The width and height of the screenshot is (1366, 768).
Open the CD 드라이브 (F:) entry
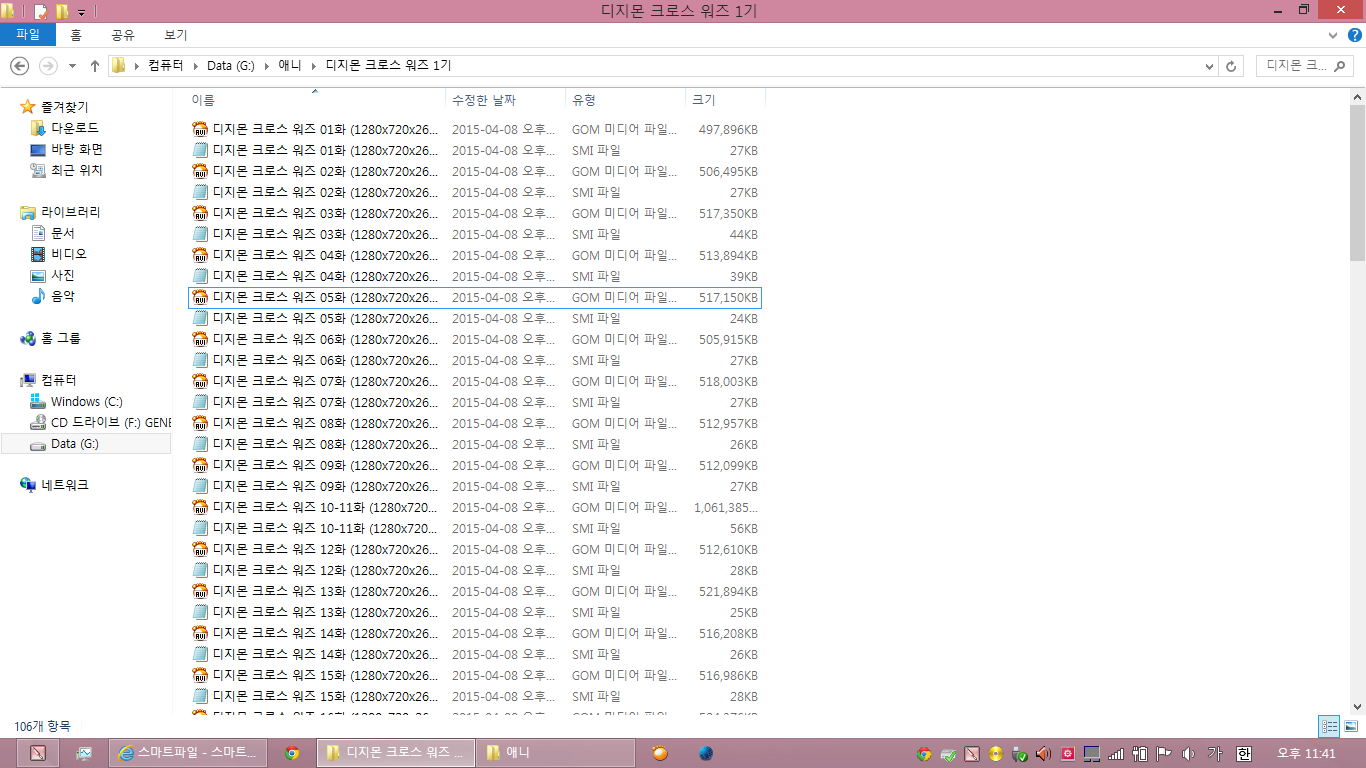pyautogui.click(x=111, y=422)
